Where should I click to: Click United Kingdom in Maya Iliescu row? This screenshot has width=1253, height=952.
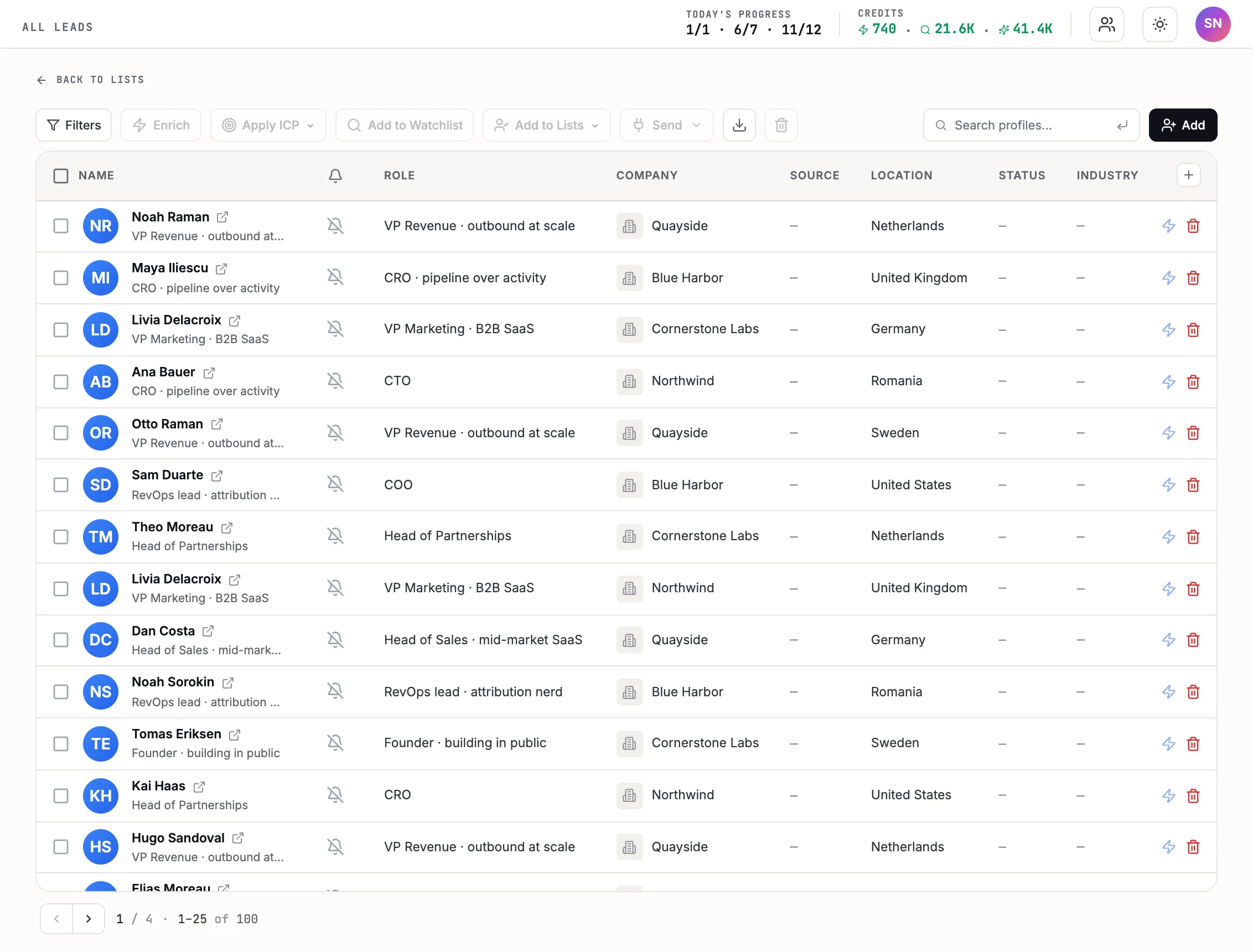[x=919, y=278]
